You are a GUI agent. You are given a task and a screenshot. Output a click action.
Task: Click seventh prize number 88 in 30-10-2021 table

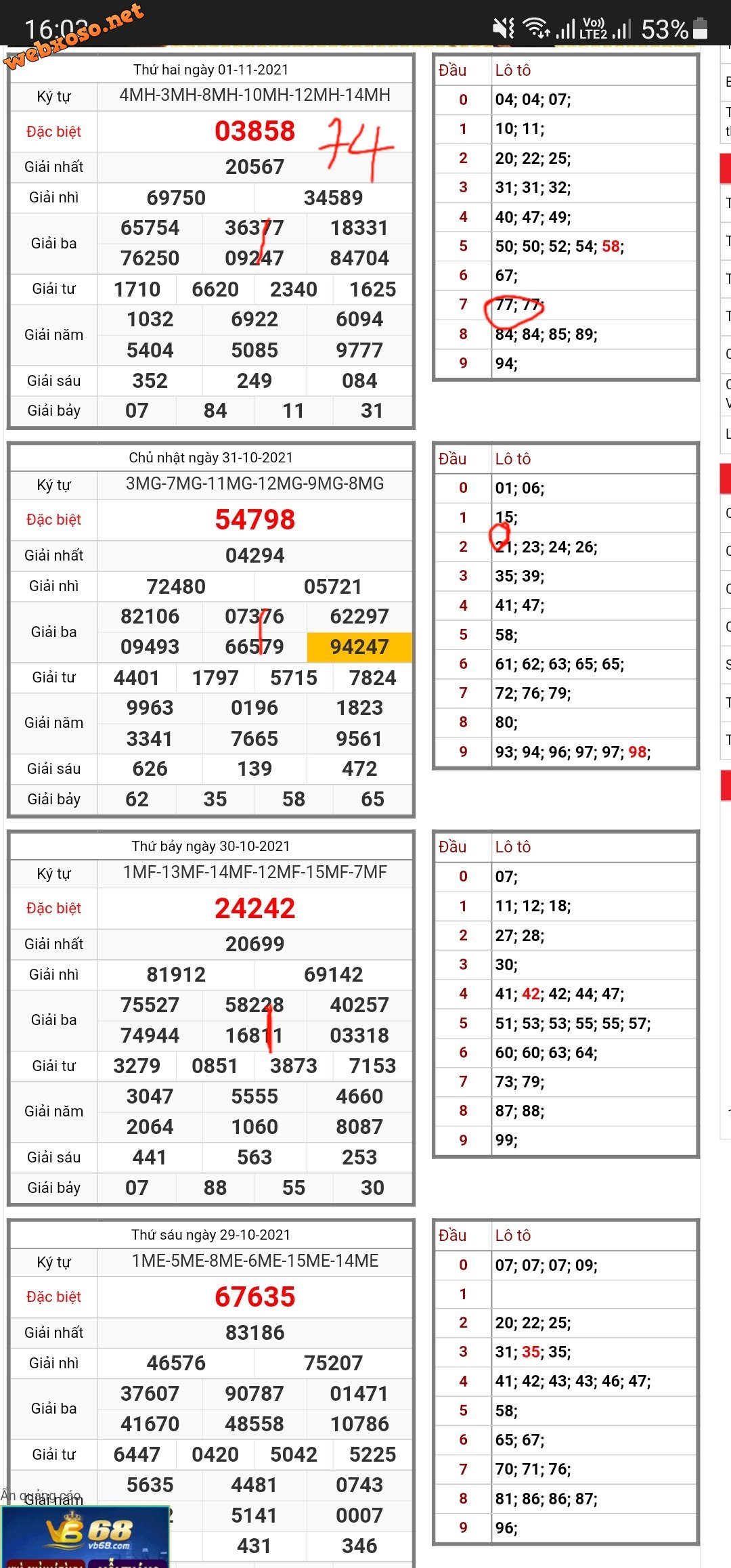pyautogui.click(x=215, y=1188)
